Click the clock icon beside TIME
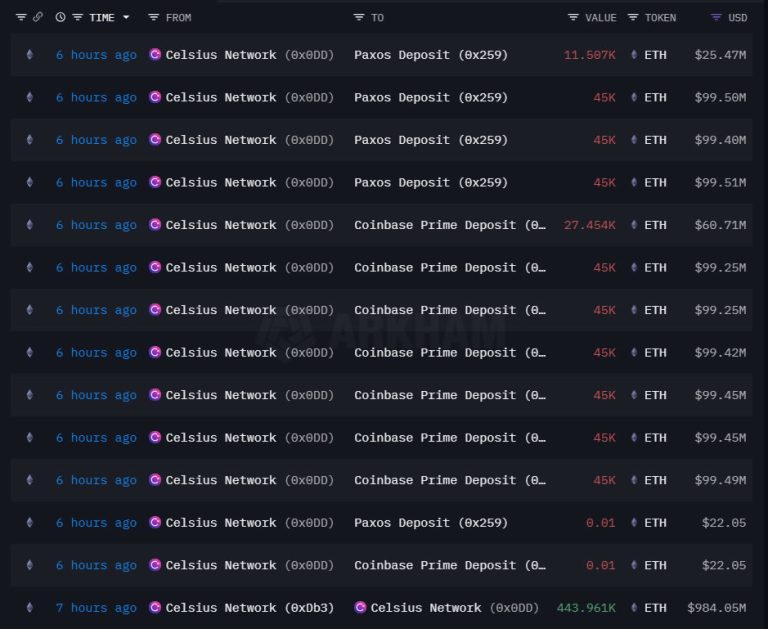This screenshot has height=629, width=768. 60,17
